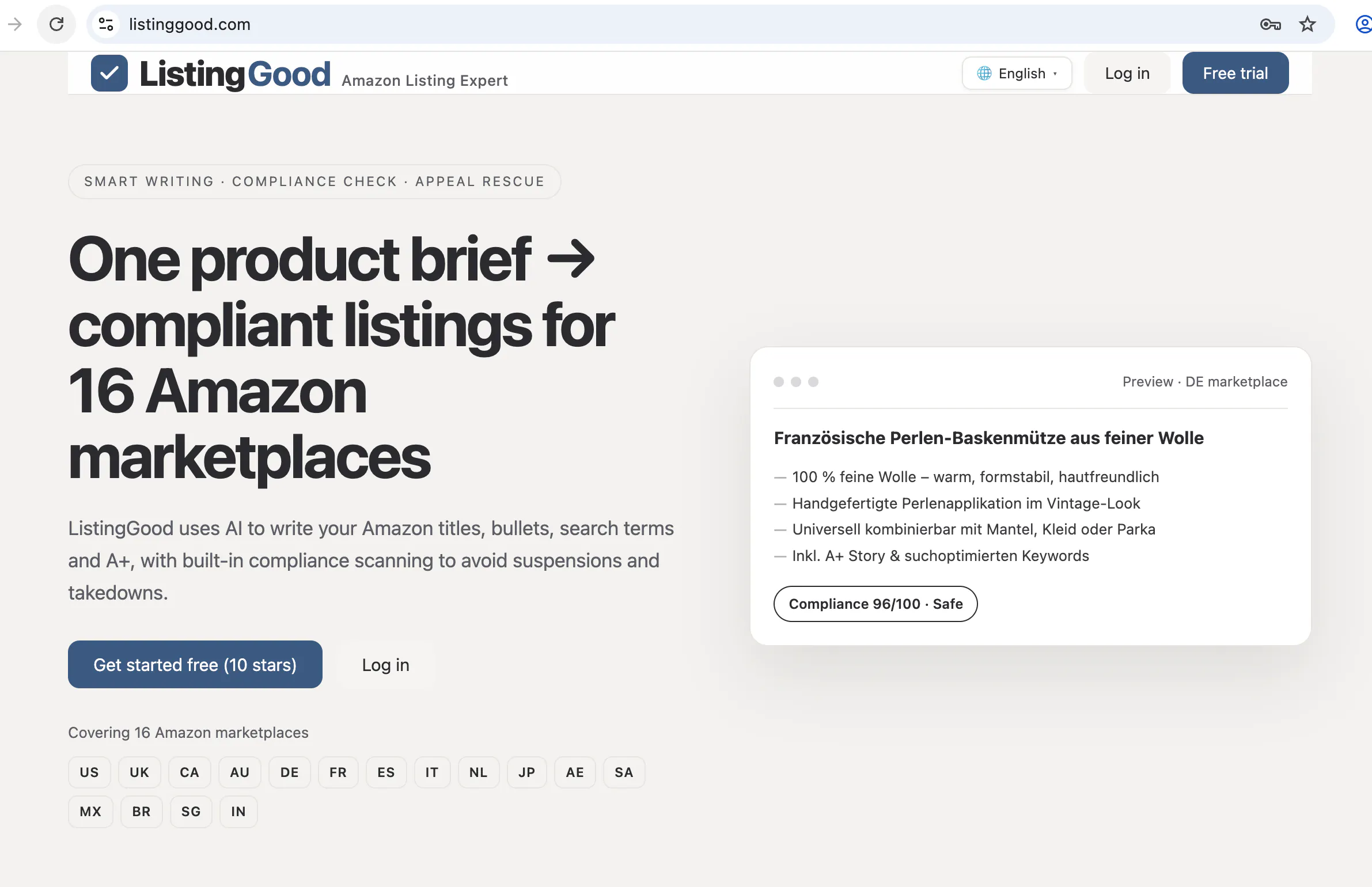1372x887 pixels.
Task: Select the NL marketplace chip
Action: (x=479, y=772)
